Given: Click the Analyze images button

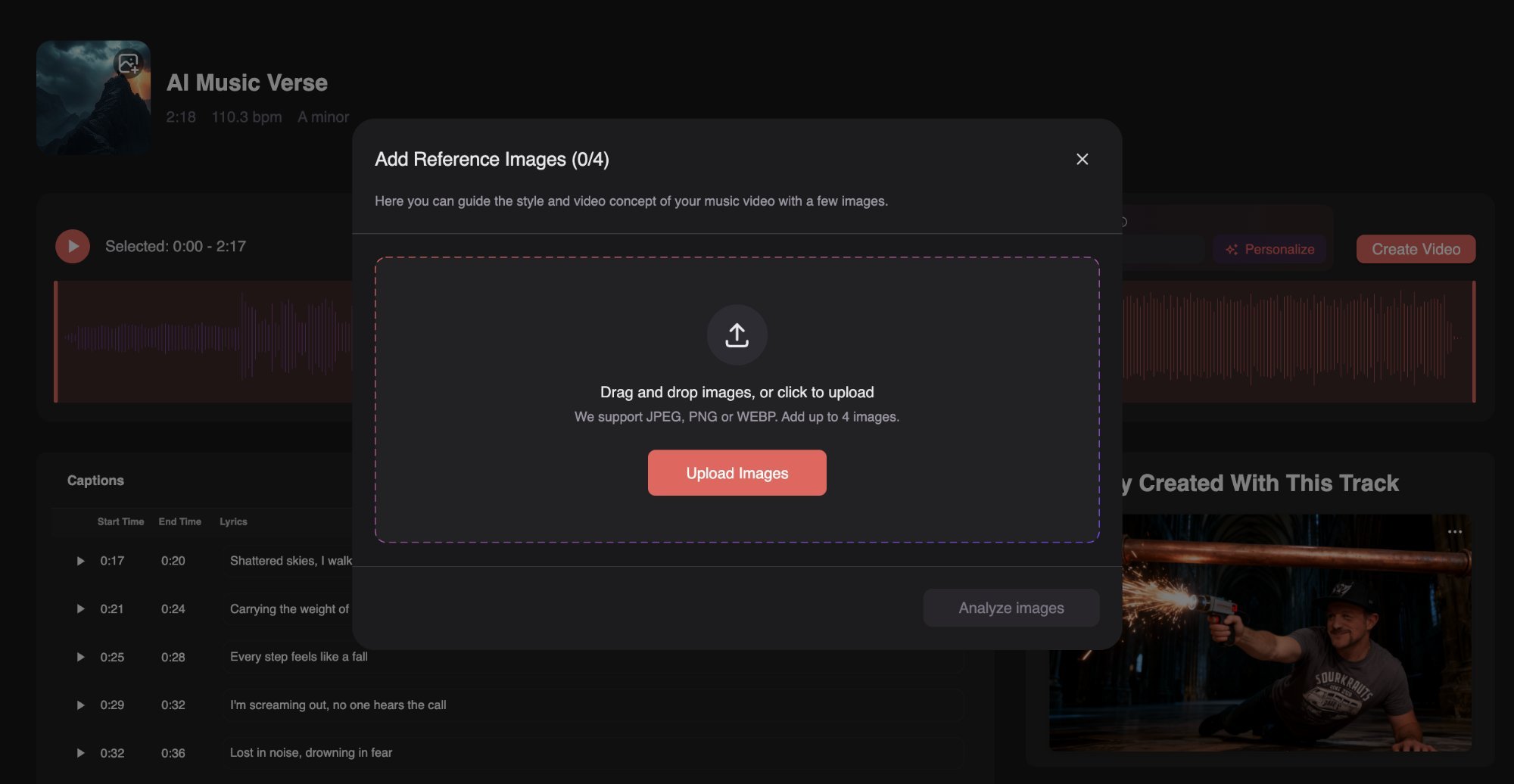Looking at the screenshot, I should [1011, 607].
